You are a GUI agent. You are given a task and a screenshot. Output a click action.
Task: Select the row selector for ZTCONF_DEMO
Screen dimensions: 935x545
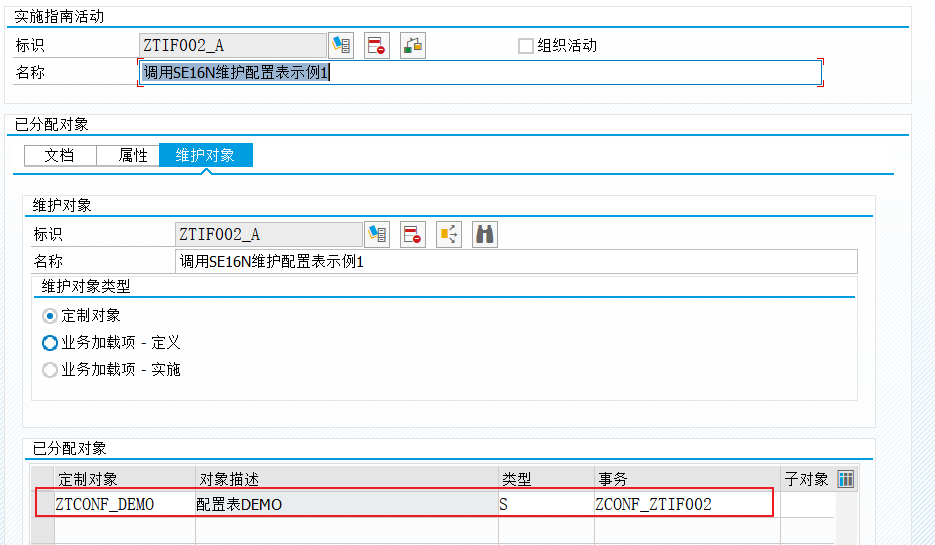42,504
